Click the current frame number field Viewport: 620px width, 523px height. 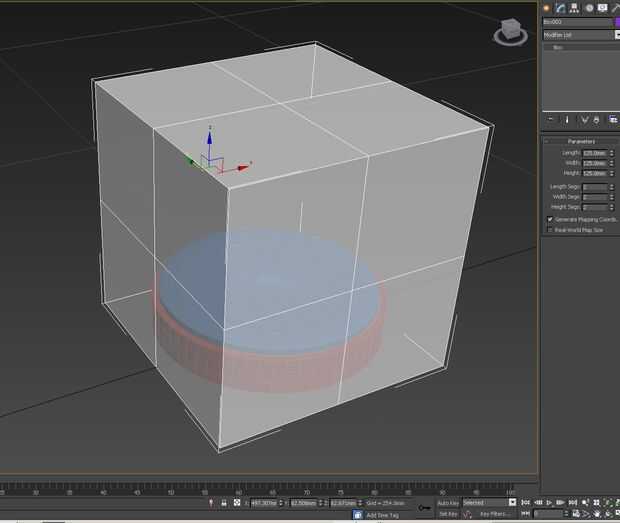tap(548, 514)
